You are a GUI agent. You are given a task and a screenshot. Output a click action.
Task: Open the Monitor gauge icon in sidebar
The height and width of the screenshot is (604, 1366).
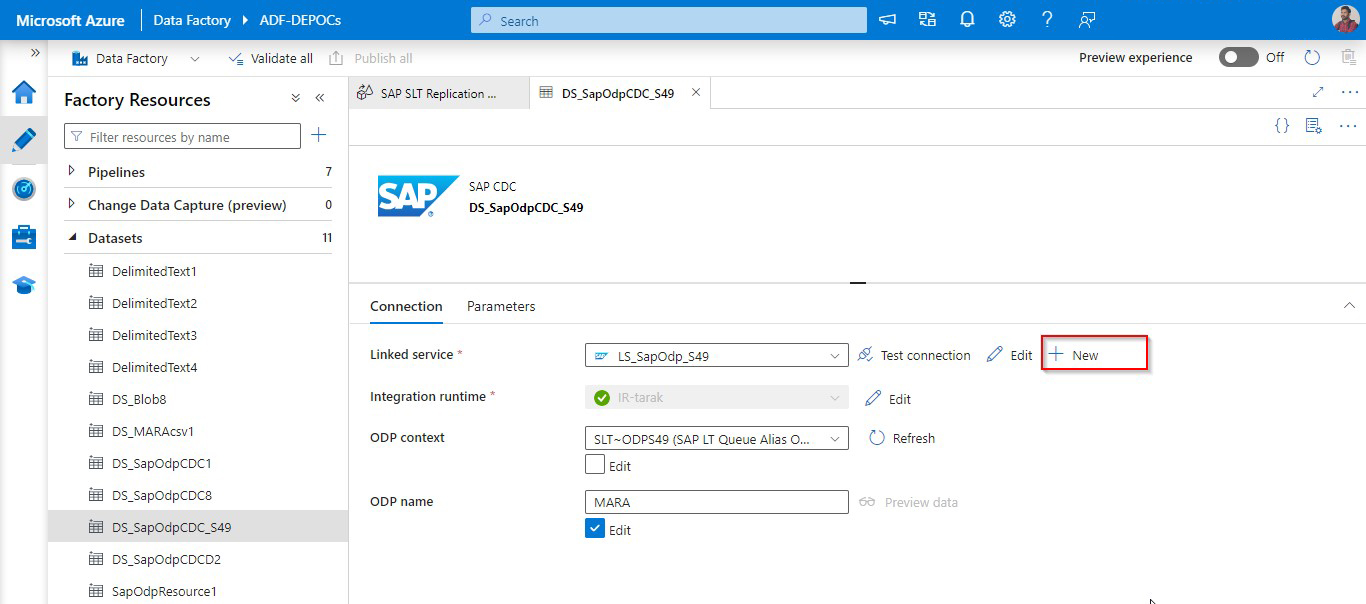(x=24, y=189)
